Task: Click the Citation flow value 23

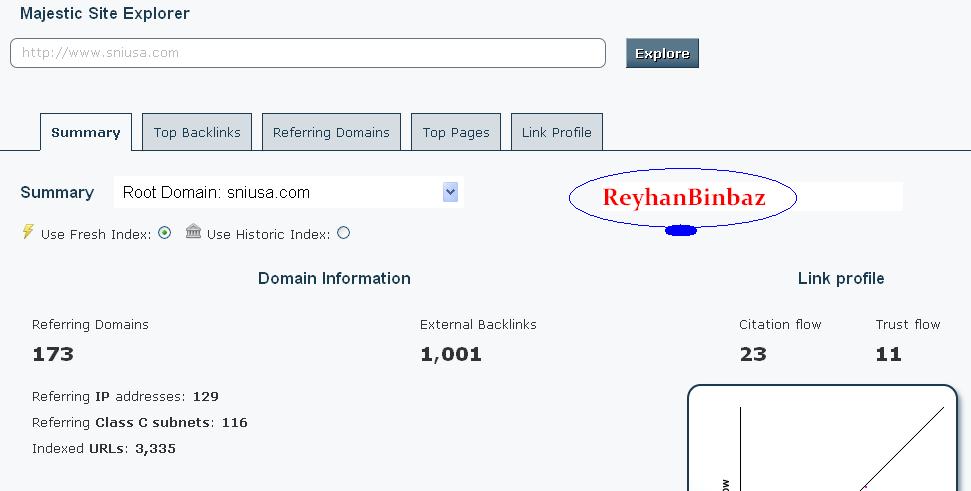Action: tap(753, 354)
